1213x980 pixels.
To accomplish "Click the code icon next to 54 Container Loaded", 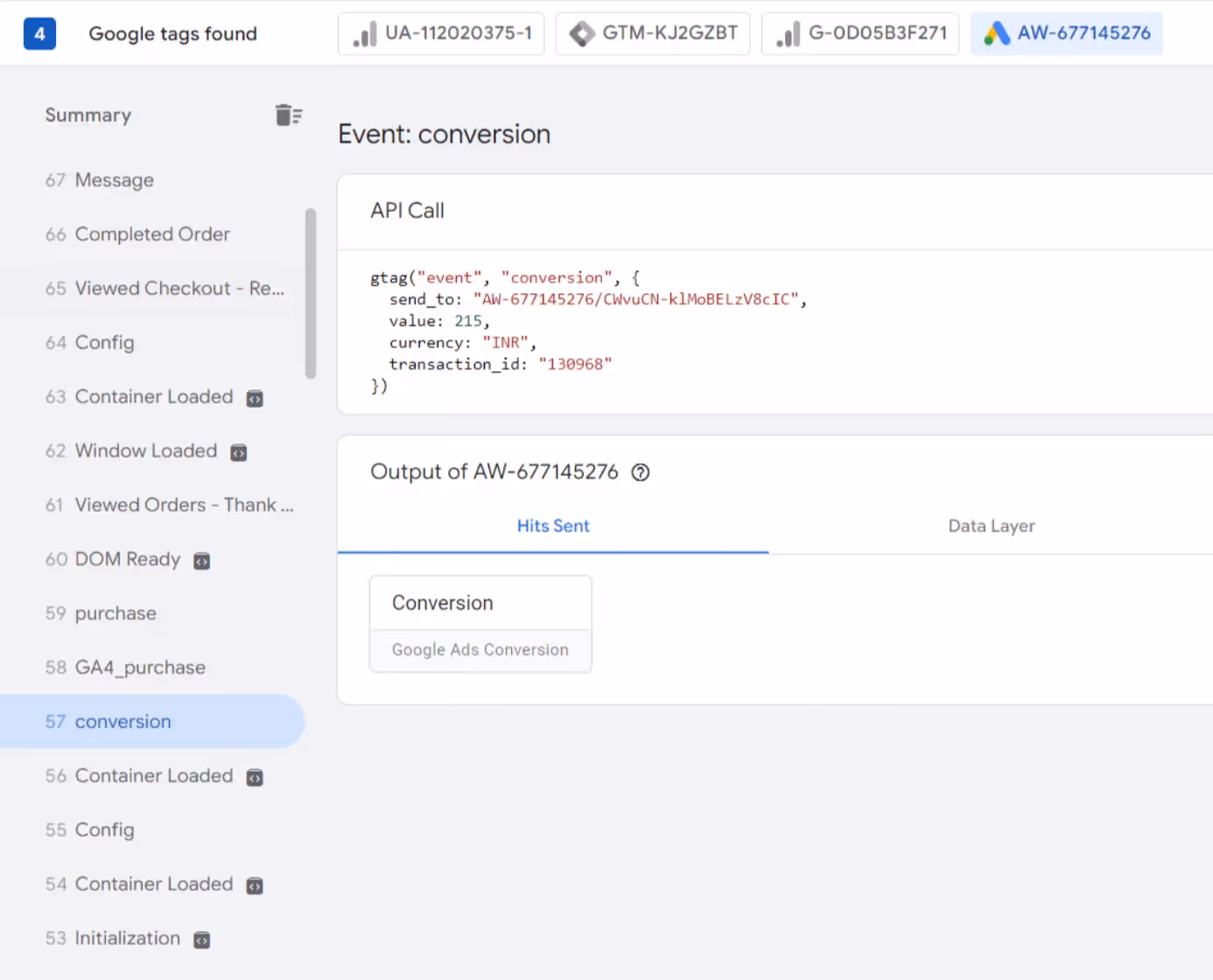I will click(255, 885).
